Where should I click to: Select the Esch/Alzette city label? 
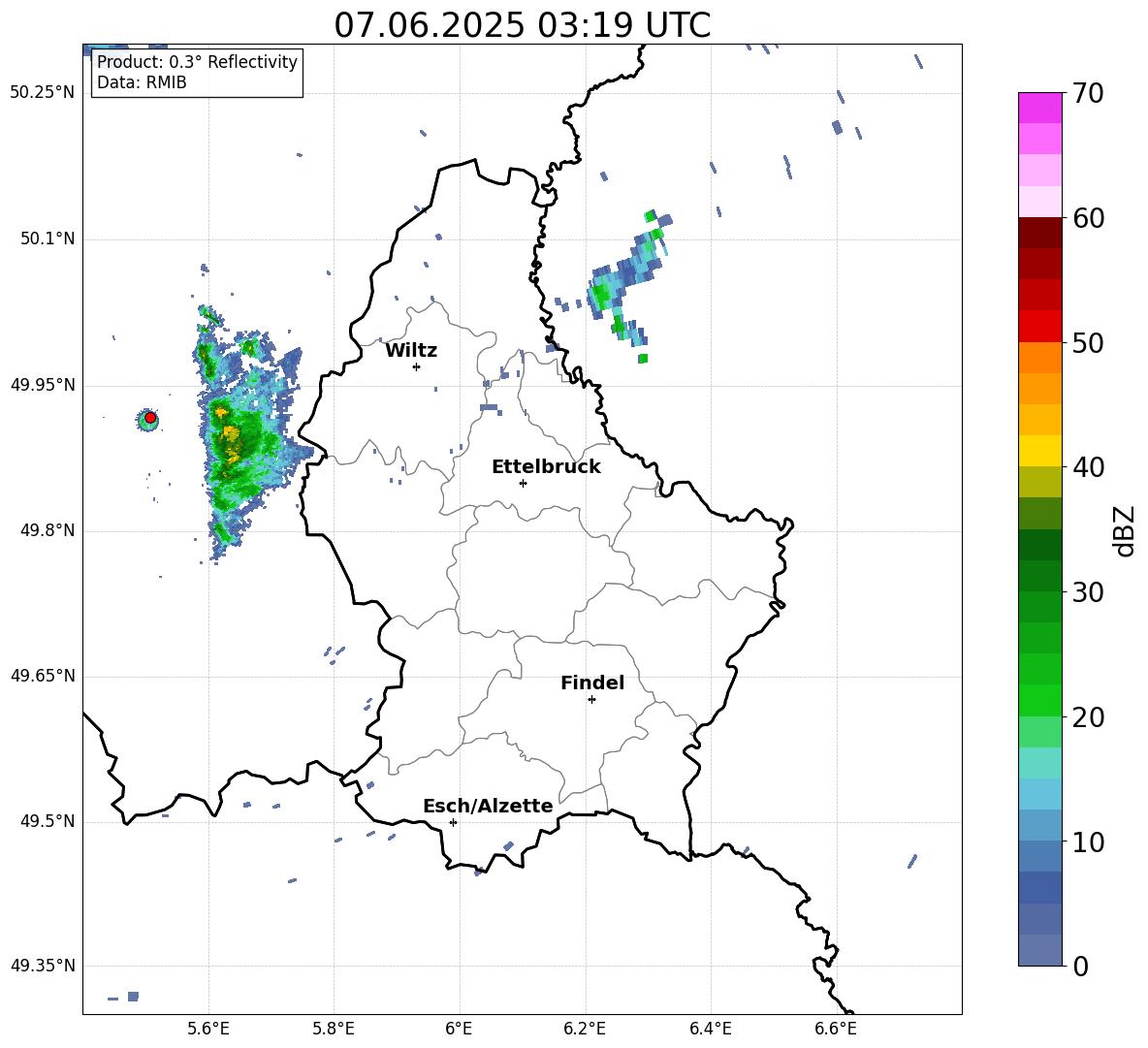click(x=488, y=806)
